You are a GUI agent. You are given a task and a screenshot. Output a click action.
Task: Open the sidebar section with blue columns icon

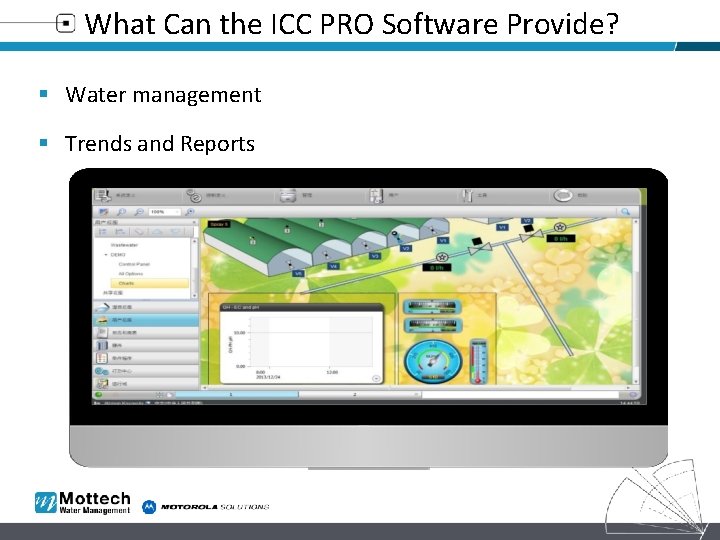click(146, 345)
